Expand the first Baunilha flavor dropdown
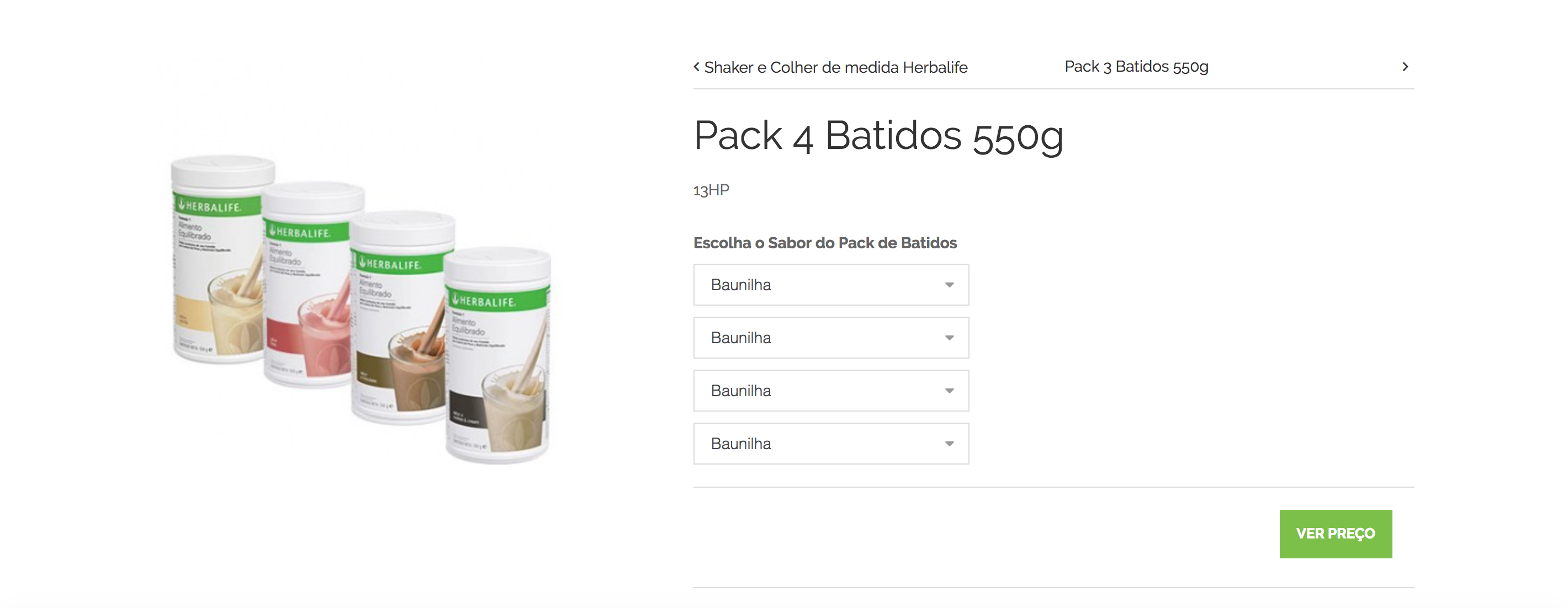This screenshot has width=1568, height=608. click(x=831, y=285)
